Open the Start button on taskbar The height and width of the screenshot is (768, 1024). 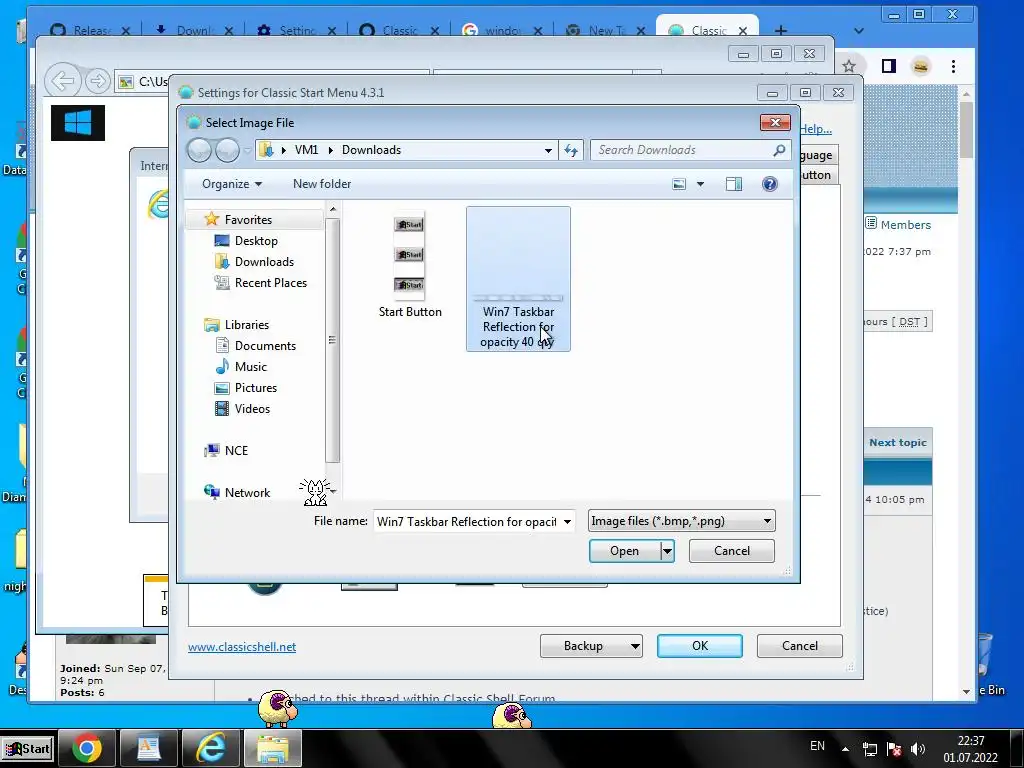pos(27,748)
